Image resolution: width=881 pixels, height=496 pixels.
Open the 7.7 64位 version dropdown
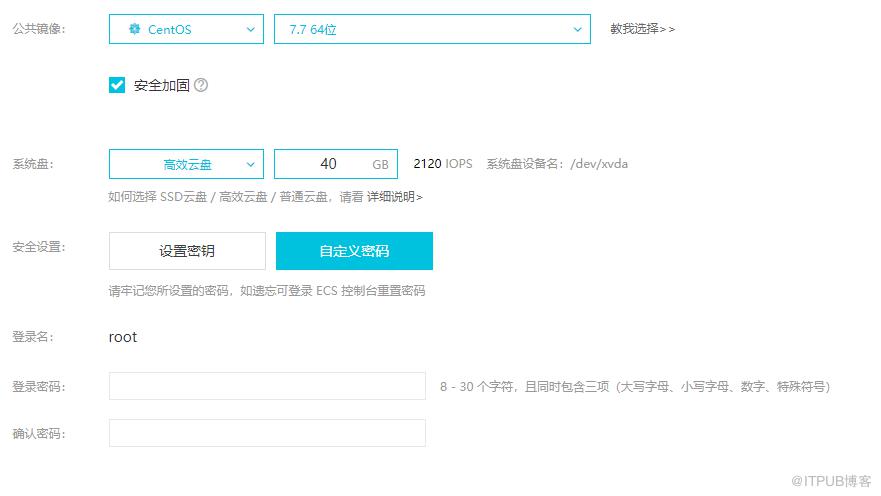pos(432,29)
